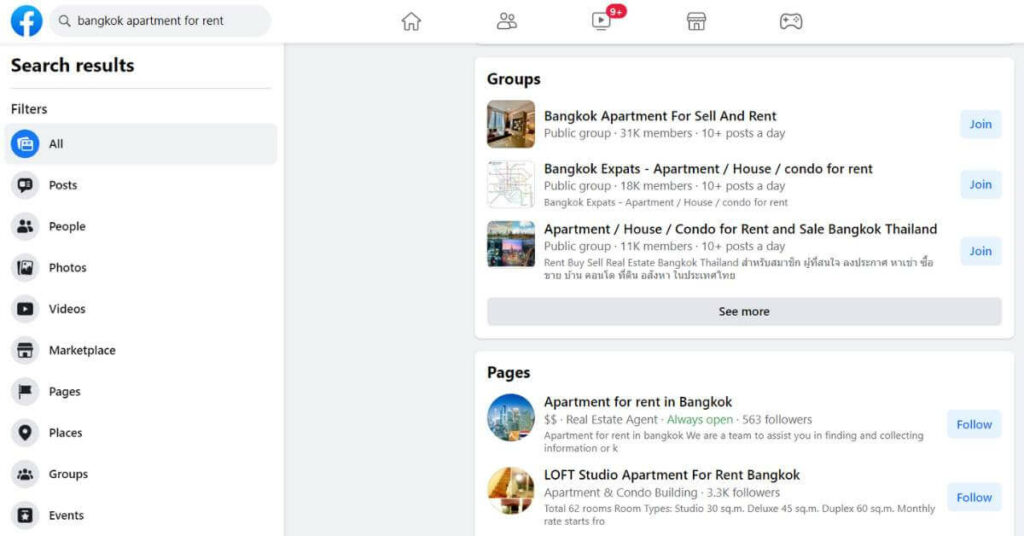
Task: Click See more under Groups
Action: (x=744, y=311)
